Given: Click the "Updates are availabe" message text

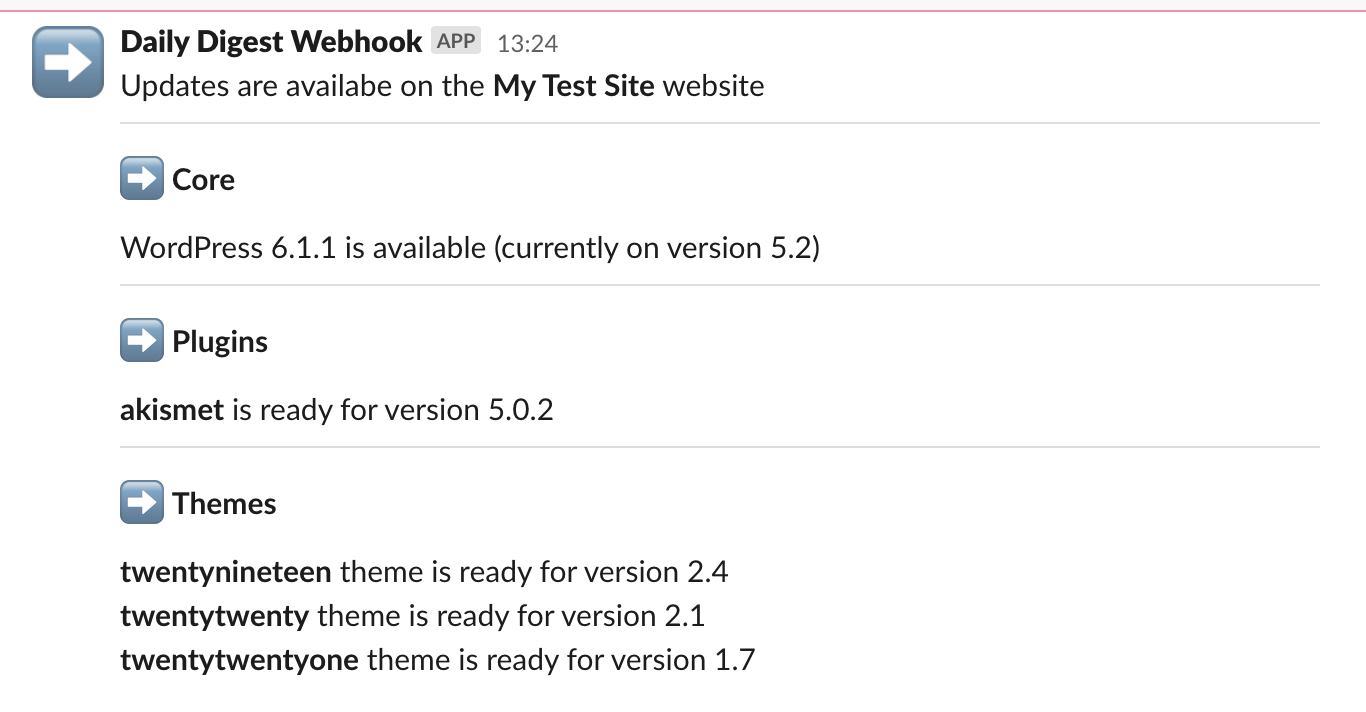Looking at the screenshot, I should click(302, 86).
